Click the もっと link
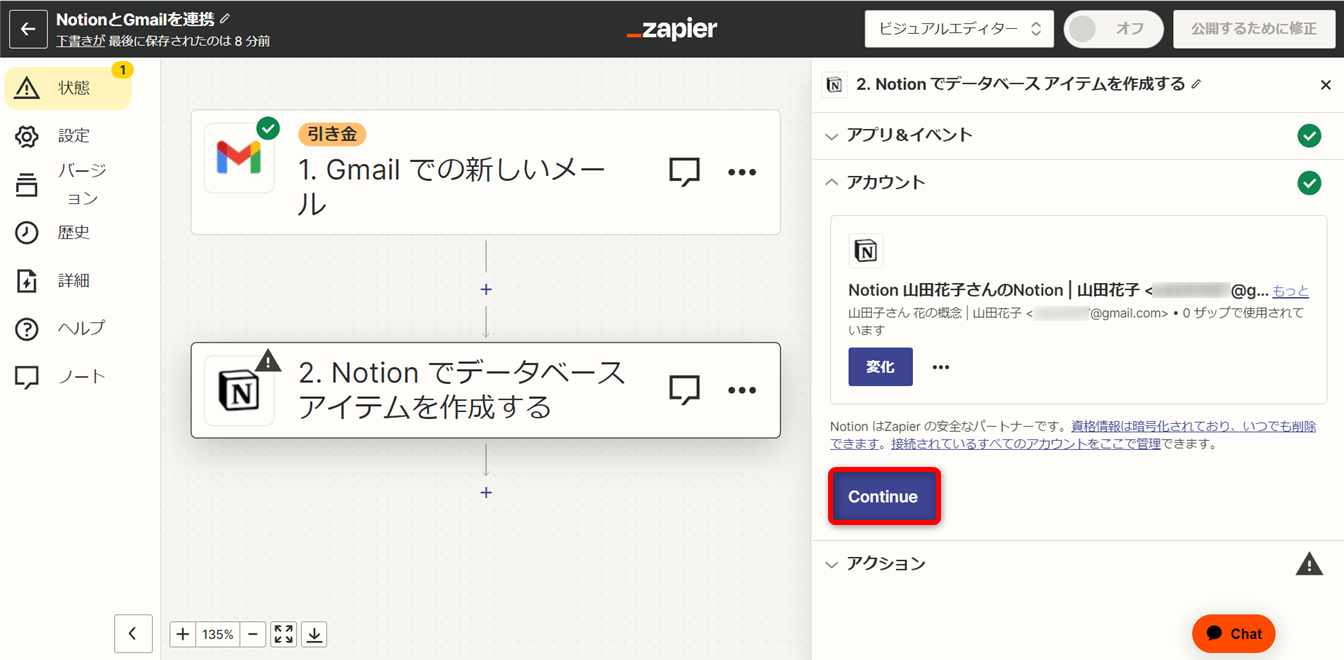Screen dimensions: 1344x660 [x=1290, y=290]
